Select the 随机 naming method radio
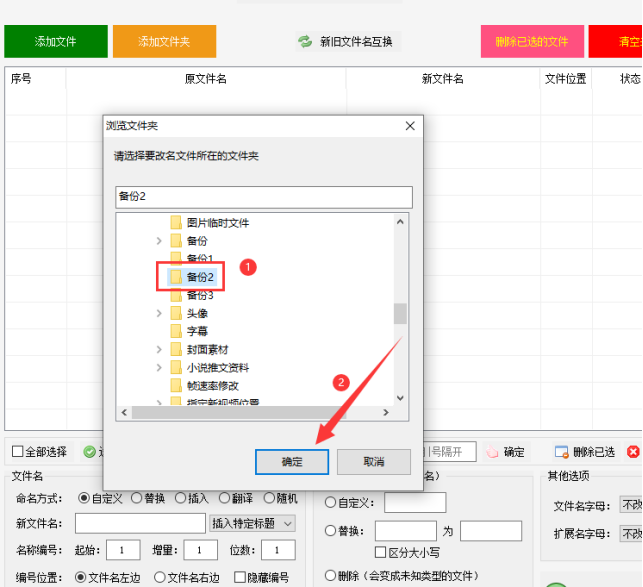This screenshot has width=643, height=587. 269,498
